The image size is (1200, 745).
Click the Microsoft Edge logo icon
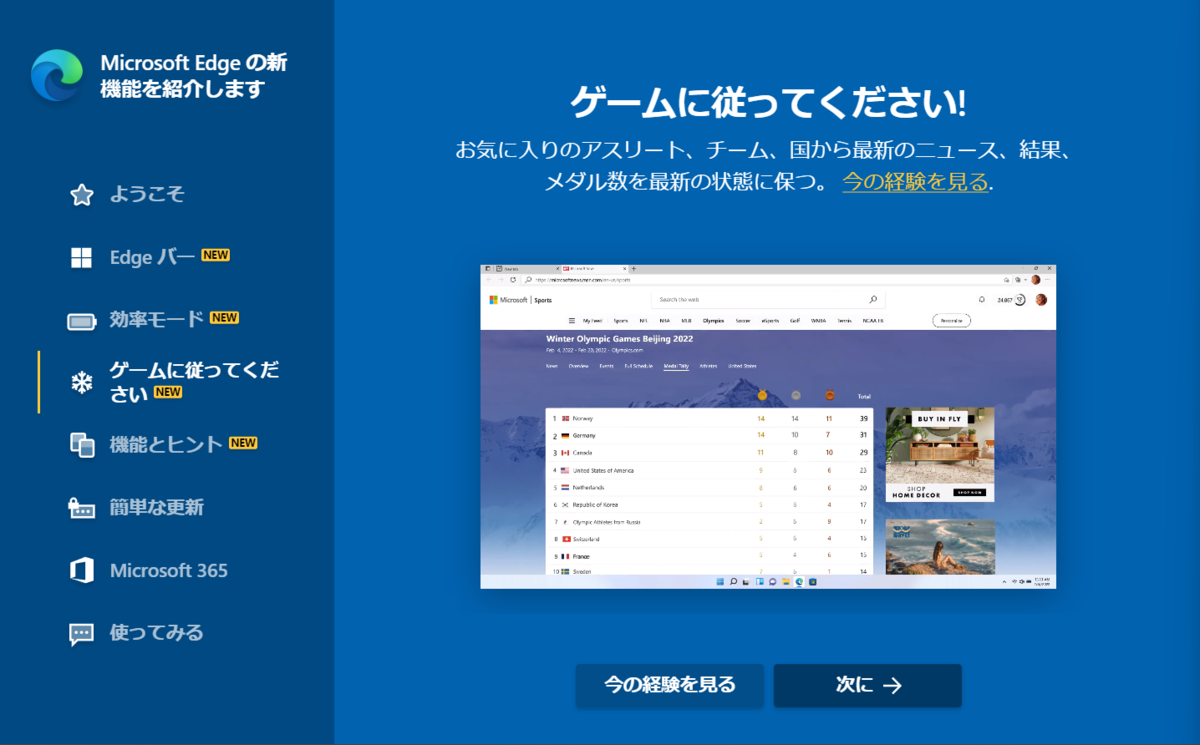click(x=57, y=75)
